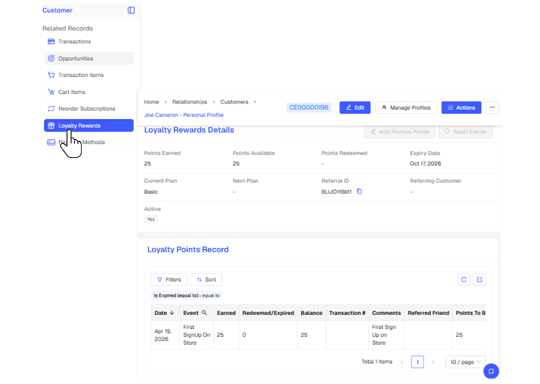The image size is (540, 384).
Task: Search the Event column via magnifier icon
Action: click(x=204, y=313)
